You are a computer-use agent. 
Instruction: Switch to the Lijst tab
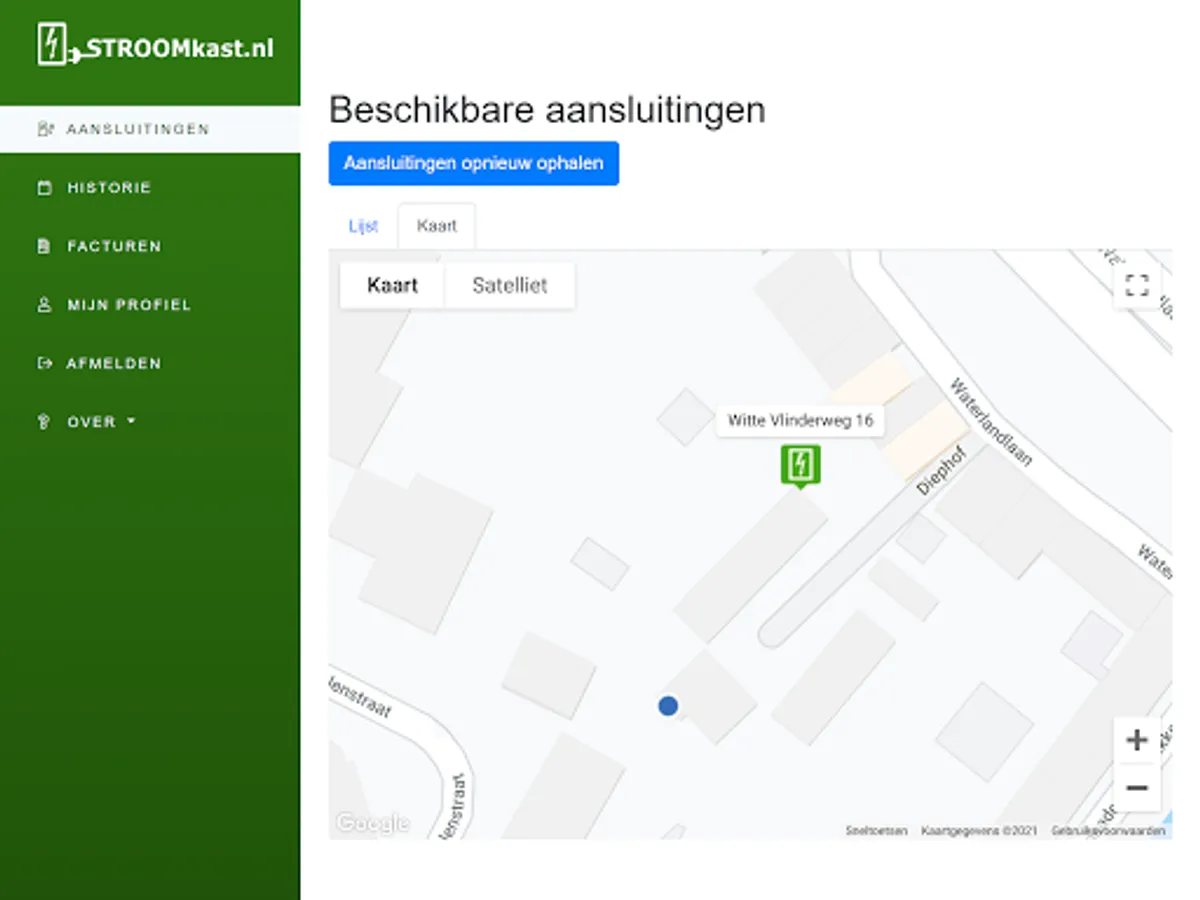(x=363, y=226)
